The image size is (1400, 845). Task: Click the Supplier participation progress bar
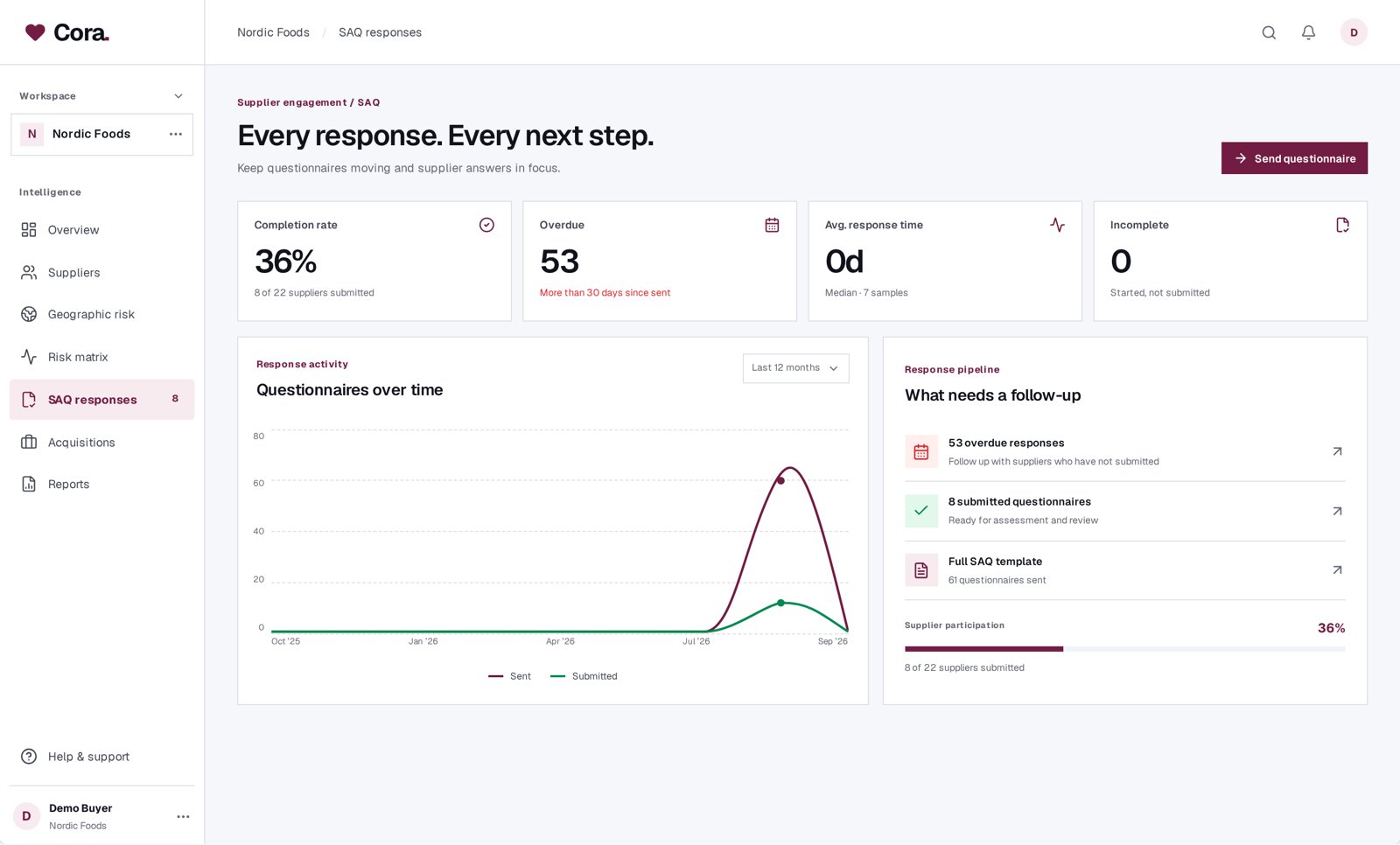pyautogui.click(x=1125, y=649)
